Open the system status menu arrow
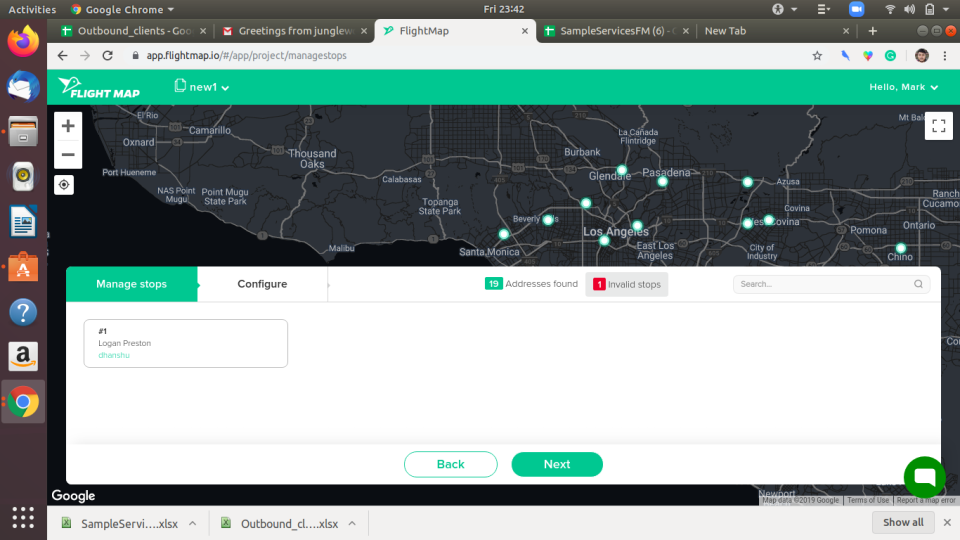 point(946,9)
